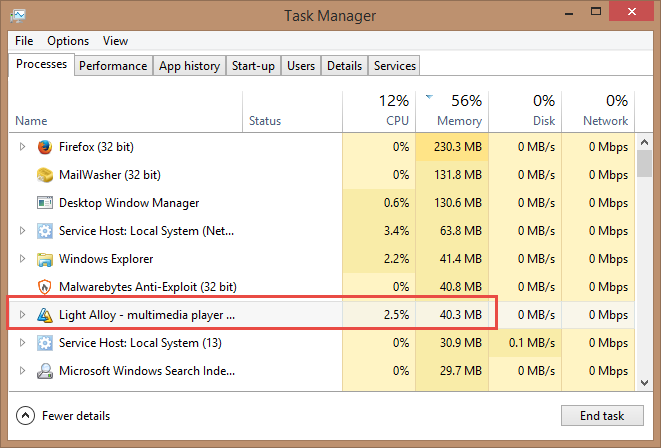This screenshot has height=448, width=661.
Task: Open the Options menu
Action: (68, 41)
